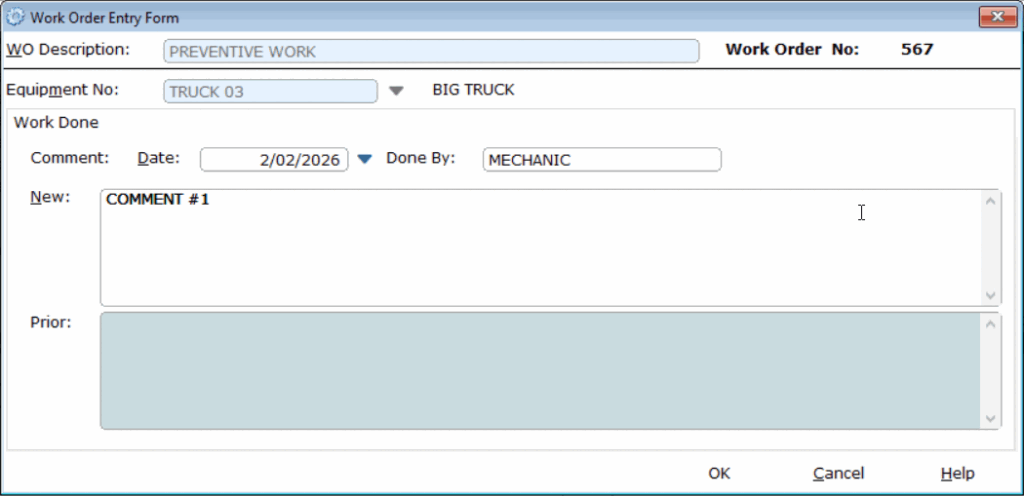Image resolution: width=1024 pixels, height=496 pixels.
Task: Click the Work Order Entry Form title icon
Action: coord(15,18)
